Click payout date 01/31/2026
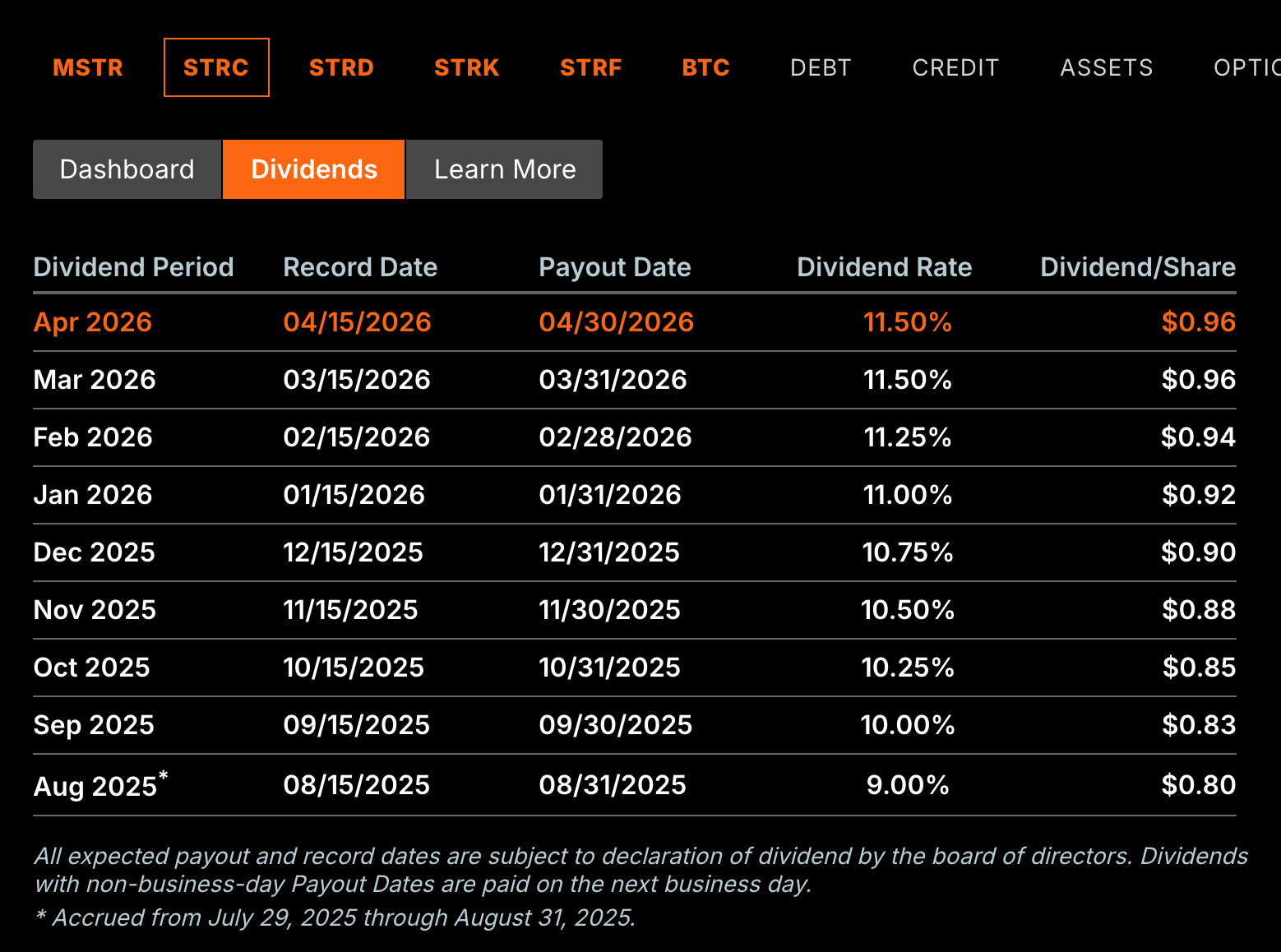Image resolution: width=1281 pixels, height=952 pixels. click(x=610, y=495)
